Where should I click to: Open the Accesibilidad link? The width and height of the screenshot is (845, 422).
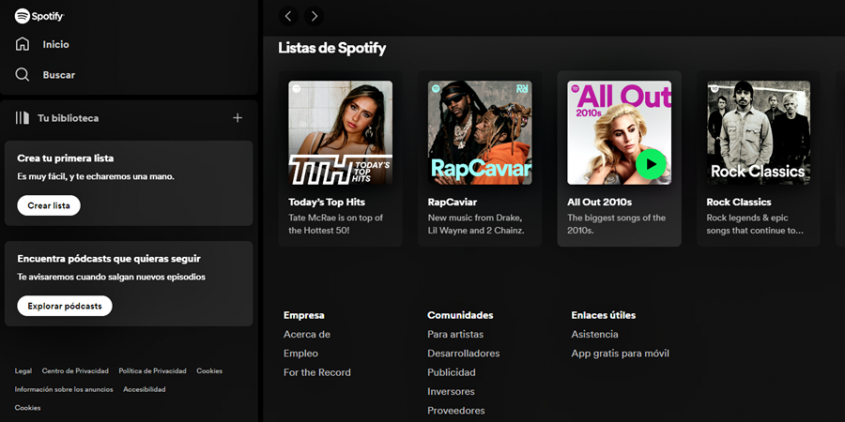[x=144, y=389]
